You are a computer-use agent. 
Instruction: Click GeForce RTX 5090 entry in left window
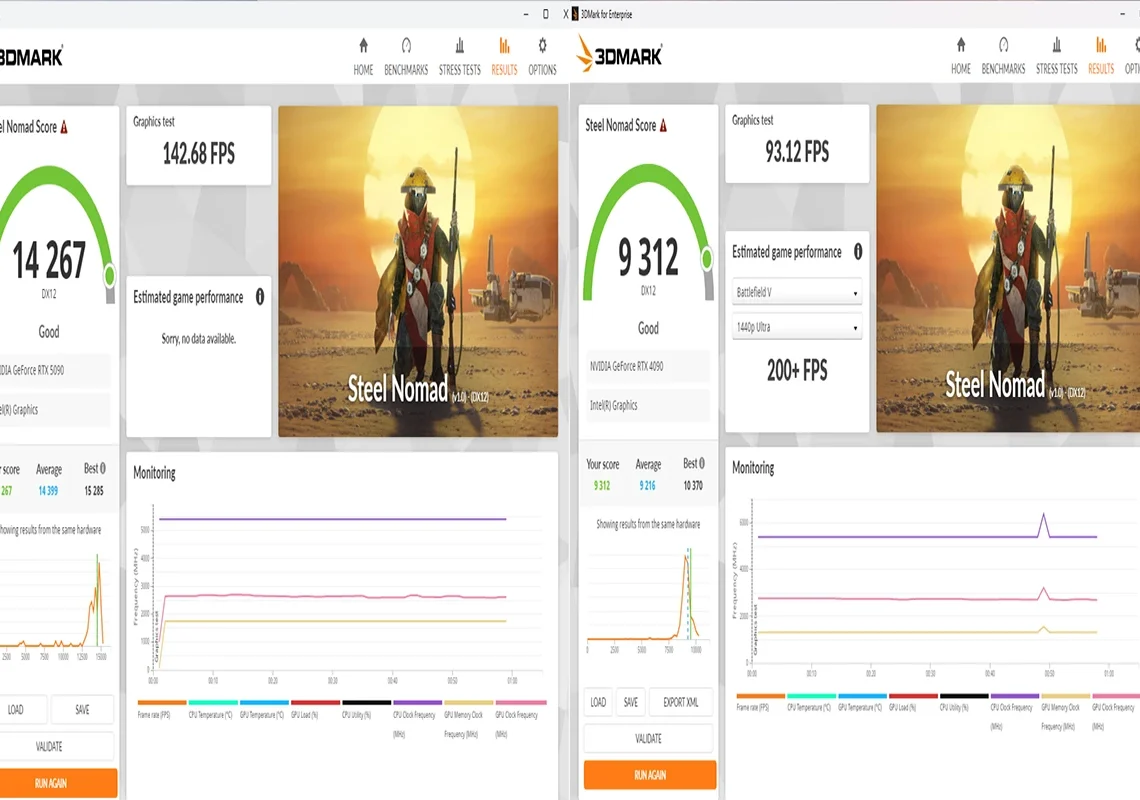point(55,369)
